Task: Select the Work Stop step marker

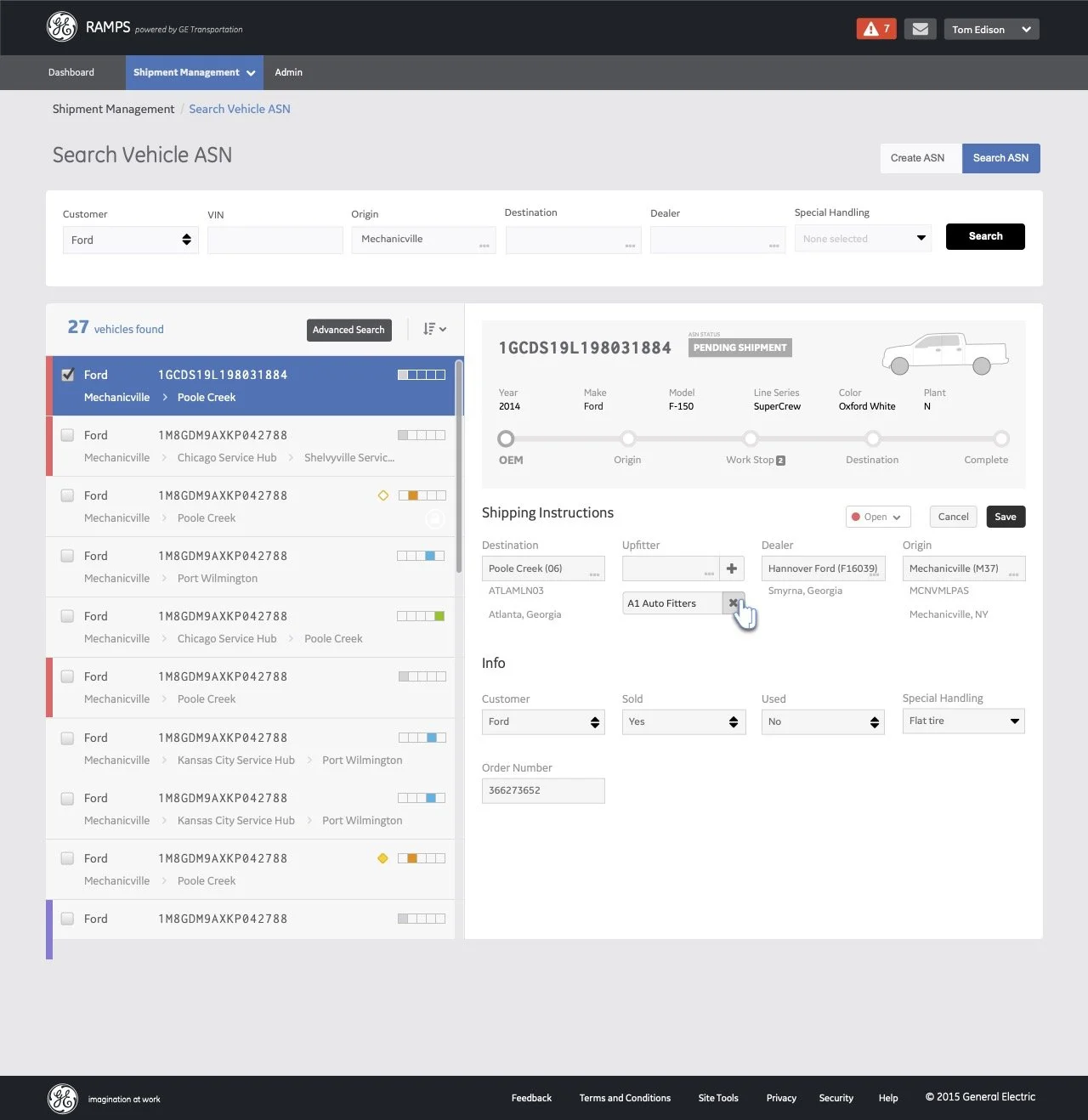Action: [751, 438]
